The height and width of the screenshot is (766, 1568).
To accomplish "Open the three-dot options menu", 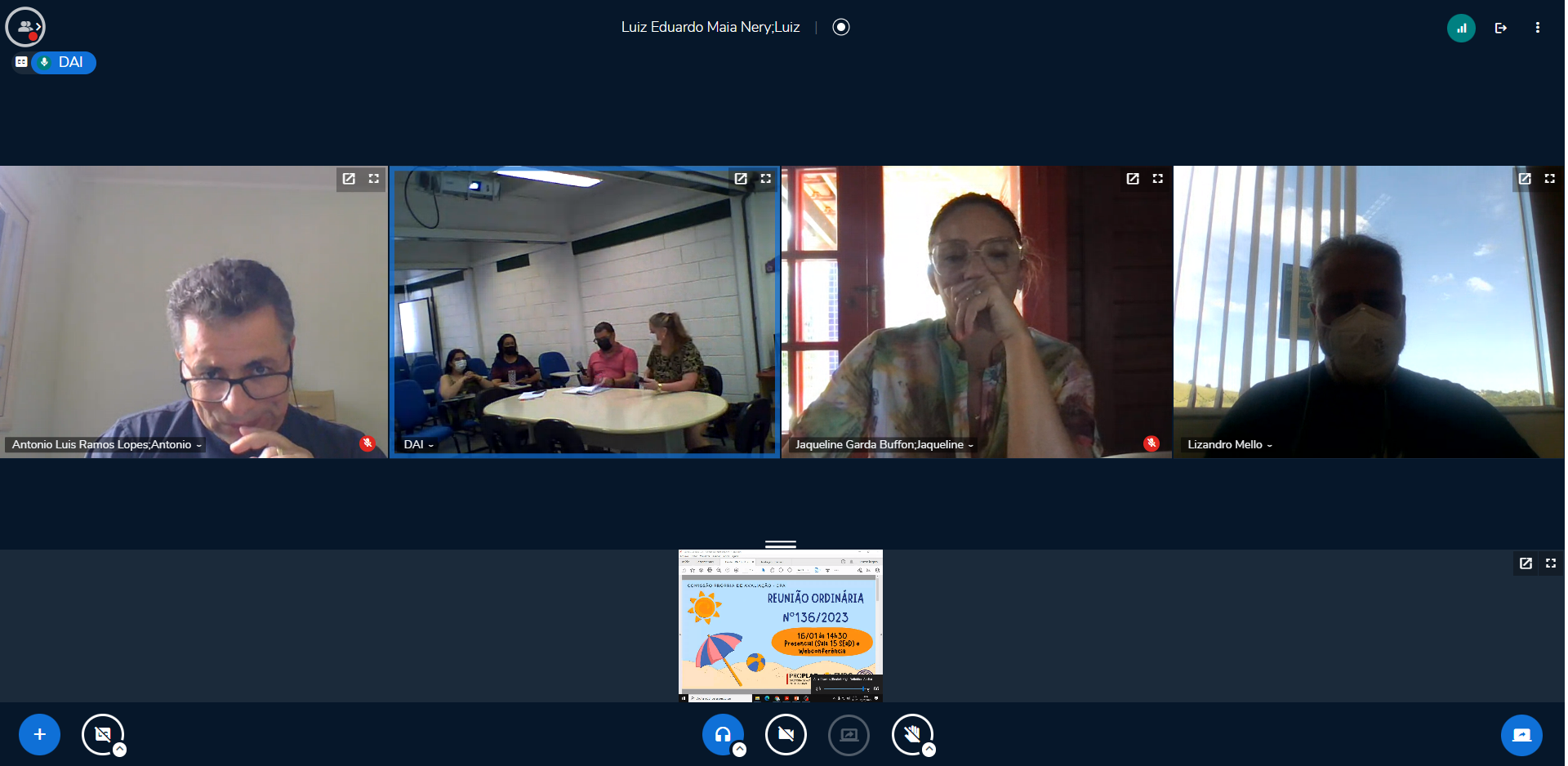I will (x=1537, y=28).
